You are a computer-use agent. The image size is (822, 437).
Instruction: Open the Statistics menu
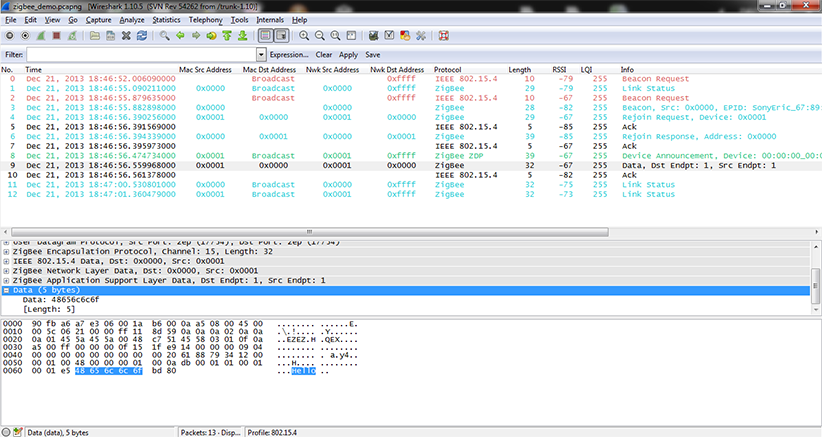coord(166,19)
